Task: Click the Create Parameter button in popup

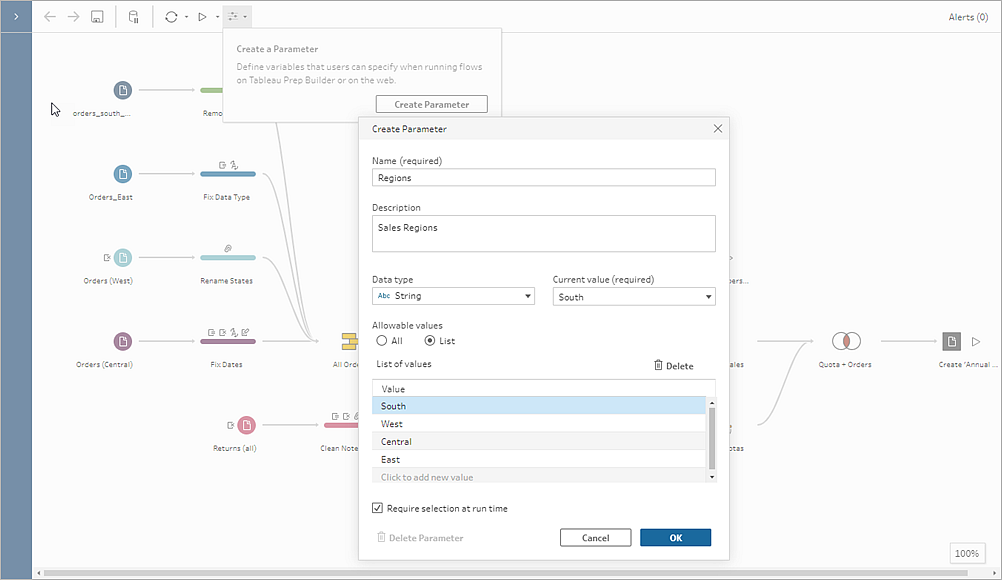Action: 431,104
